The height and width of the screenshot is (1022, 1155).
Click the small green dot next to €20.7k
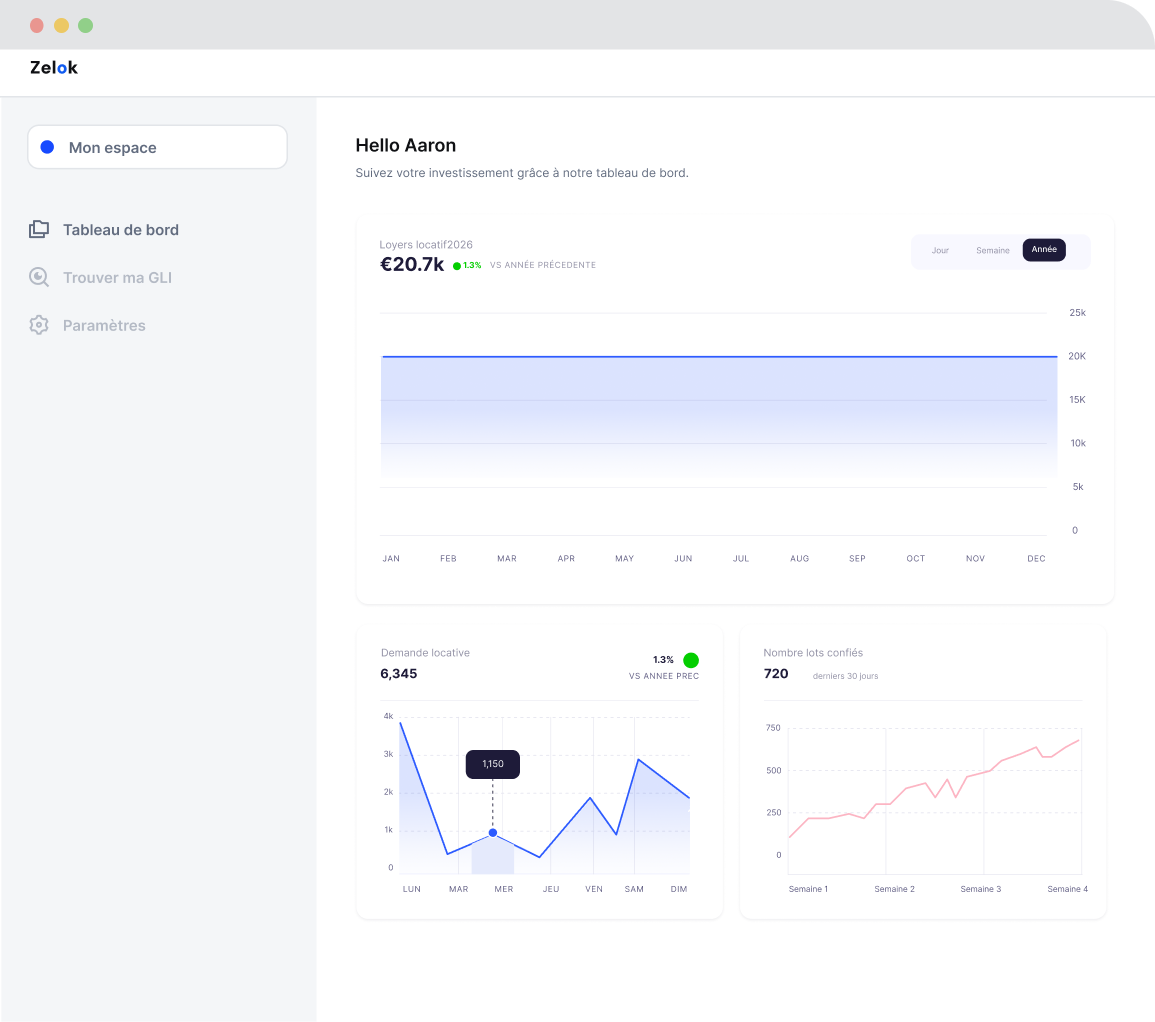457,266
